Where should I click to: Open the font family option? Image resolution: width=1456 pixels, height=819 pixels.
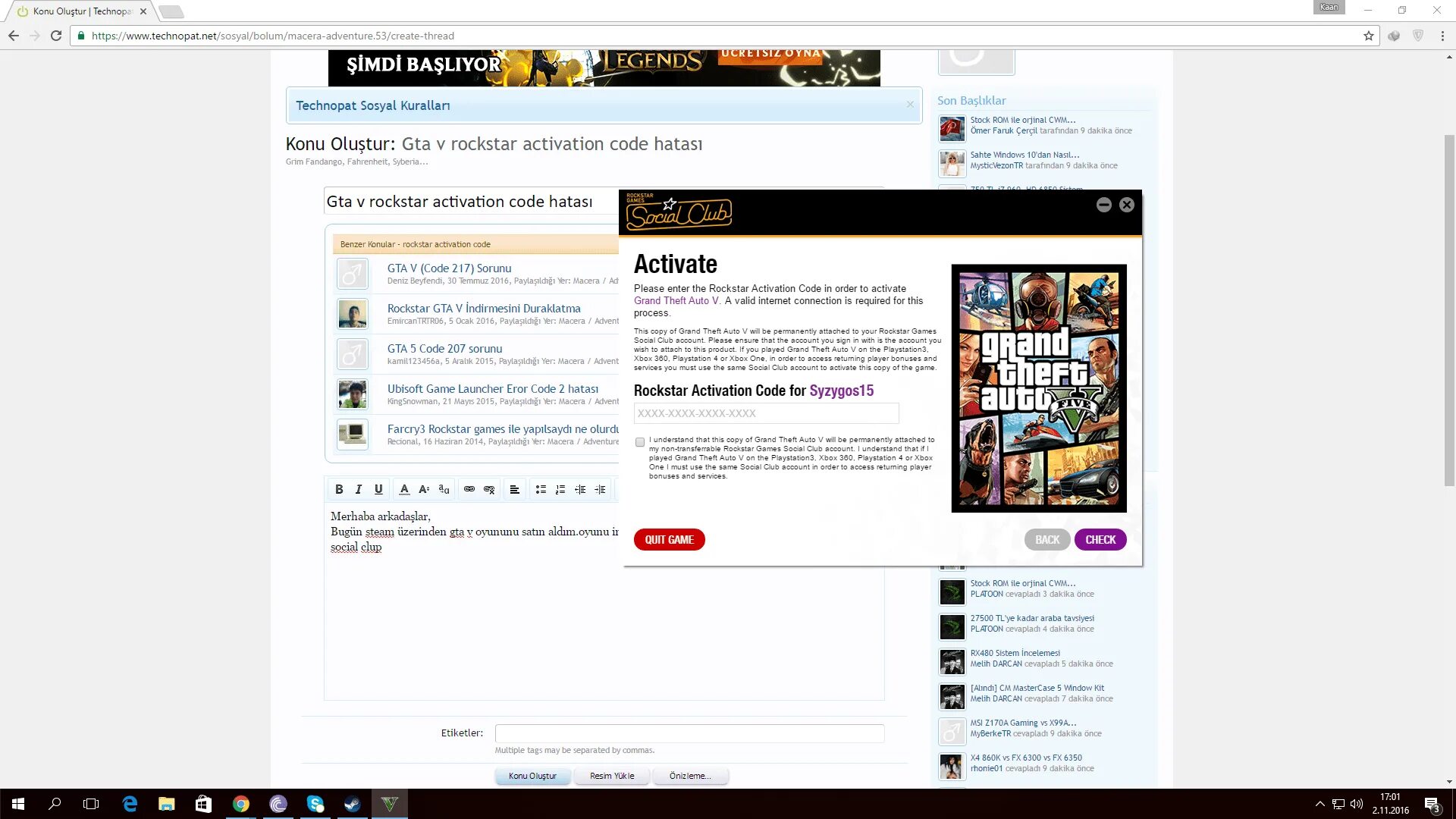pos(444,489)
